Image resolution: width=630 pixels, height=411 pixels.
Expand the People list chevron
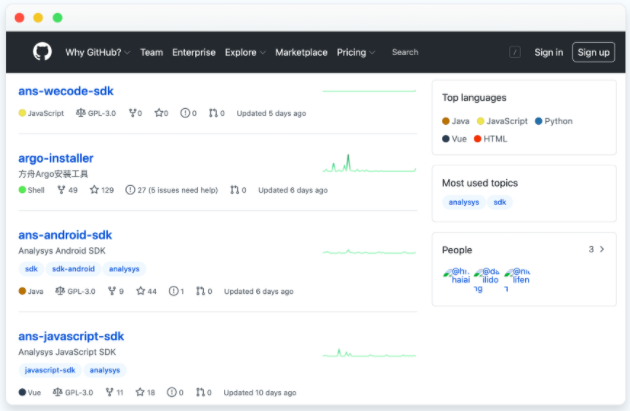pos(602,249)
